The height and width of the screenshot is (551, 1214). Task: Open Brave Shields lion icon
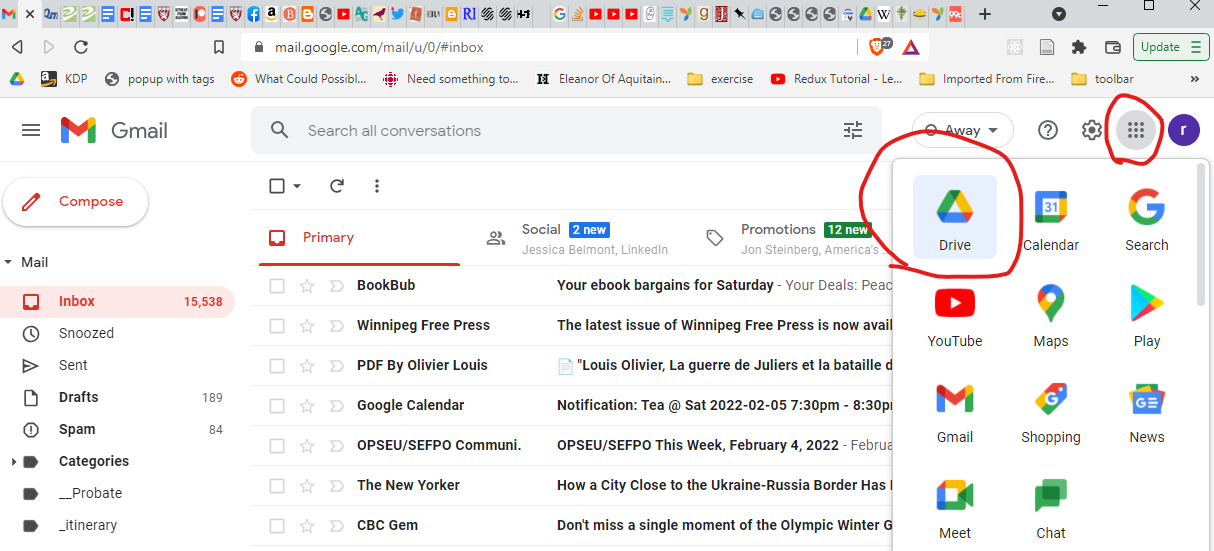877,47
